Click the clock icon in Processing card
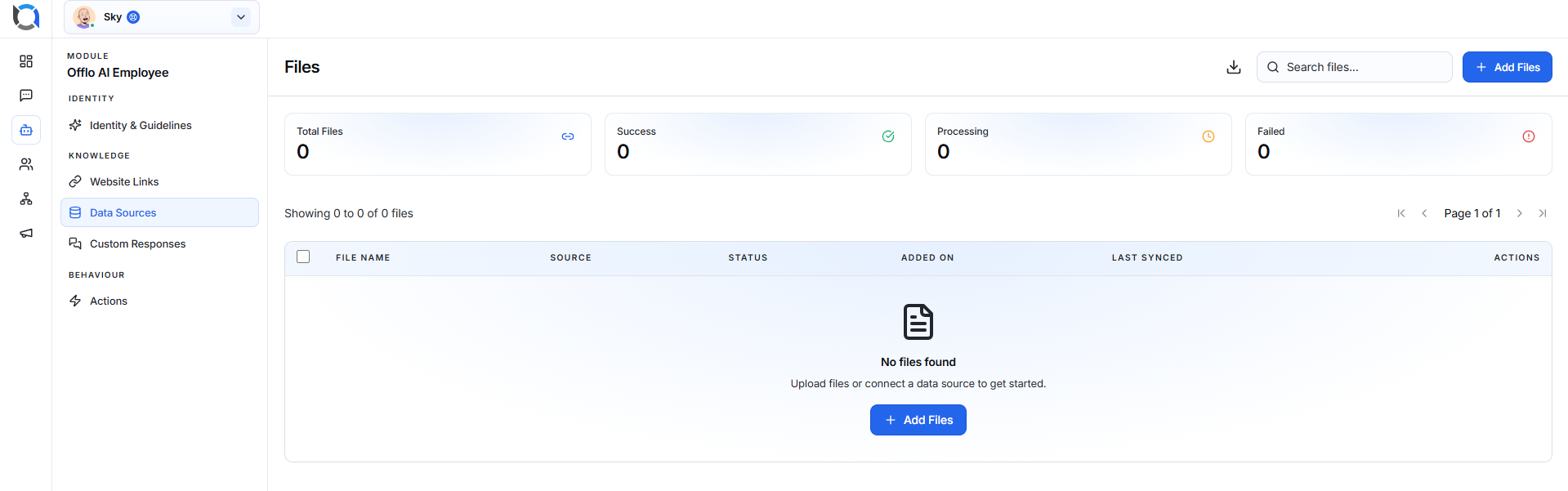 pyautogui.click(x=1208, y=136)
